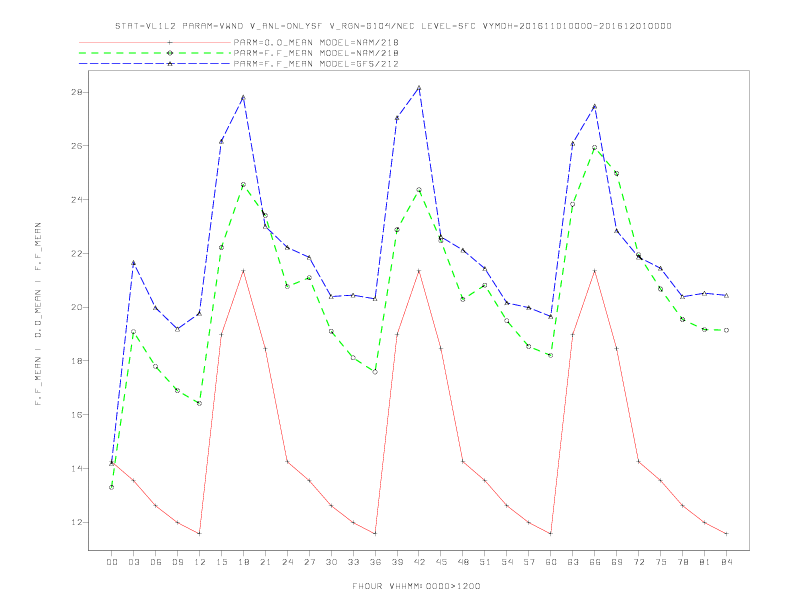Click y-axis tick label 26
The width and height of the screenshot is (792, 612).
tap(77, 146)
